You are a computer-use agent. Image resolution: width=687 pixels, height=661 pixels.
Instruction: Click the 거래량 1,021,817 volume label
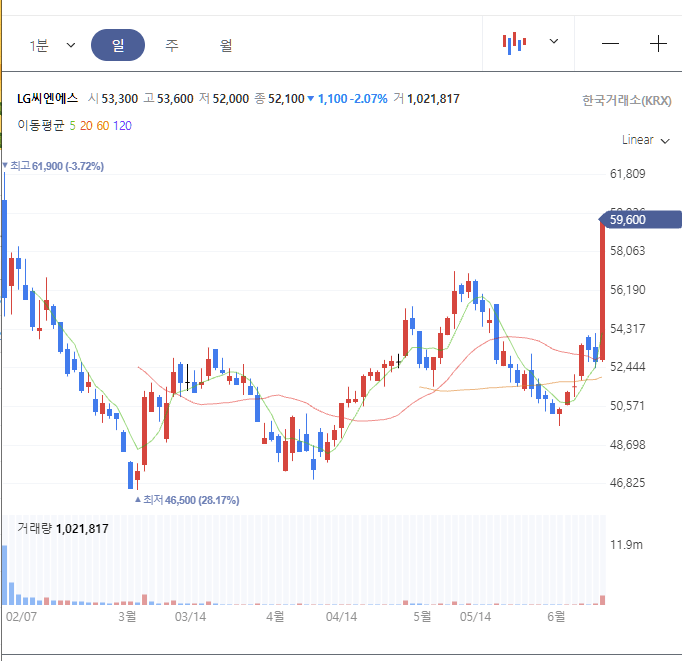click(63, 528)
